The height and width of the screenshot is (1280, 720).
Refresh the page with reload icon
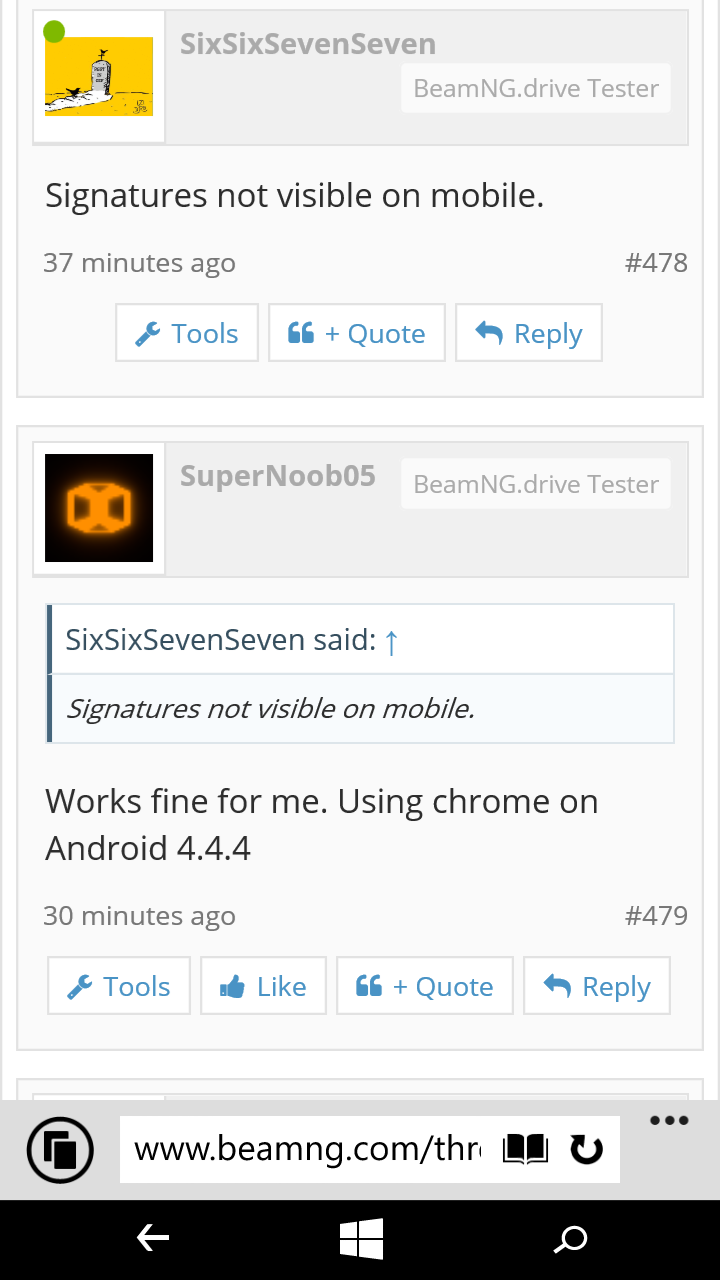586,1150
